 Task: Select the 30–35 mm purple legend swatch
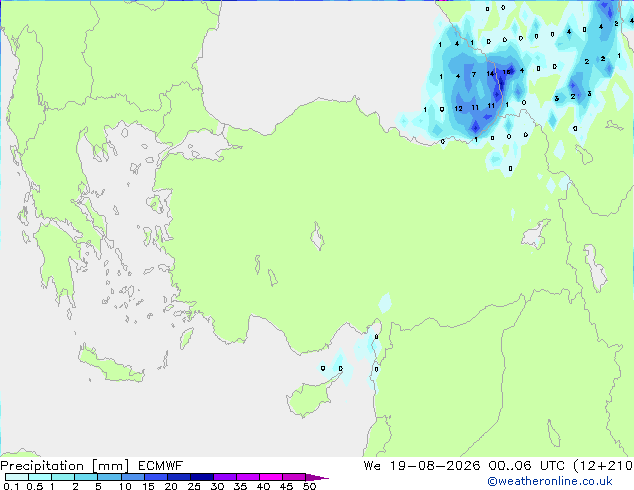224,477
